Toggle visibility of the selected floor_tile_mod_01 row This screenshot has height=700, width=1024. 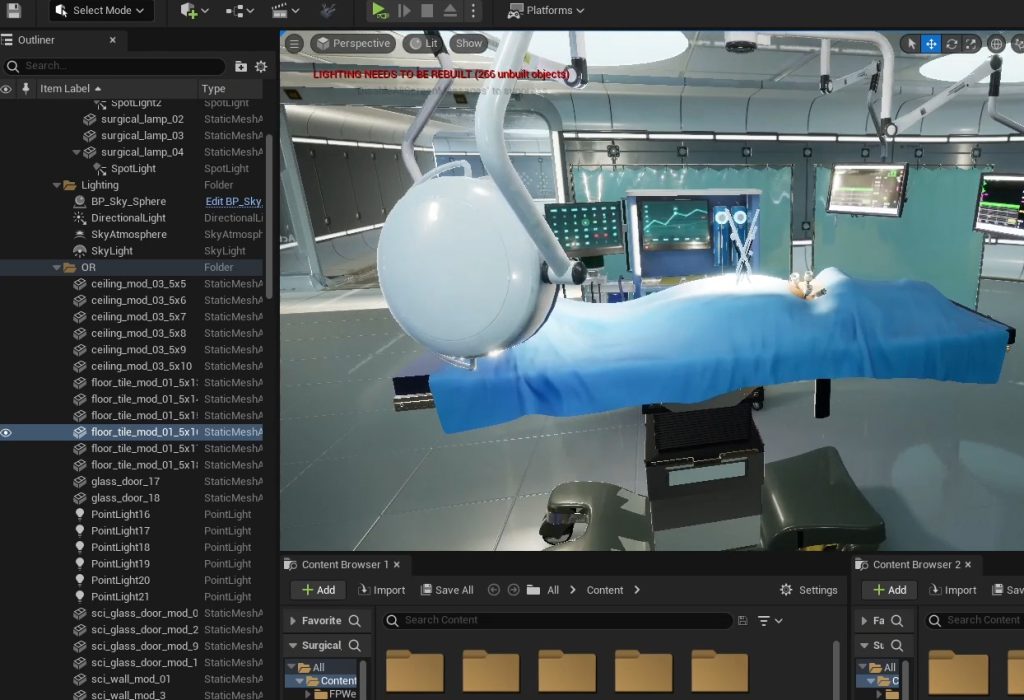[x=6, y=433]
